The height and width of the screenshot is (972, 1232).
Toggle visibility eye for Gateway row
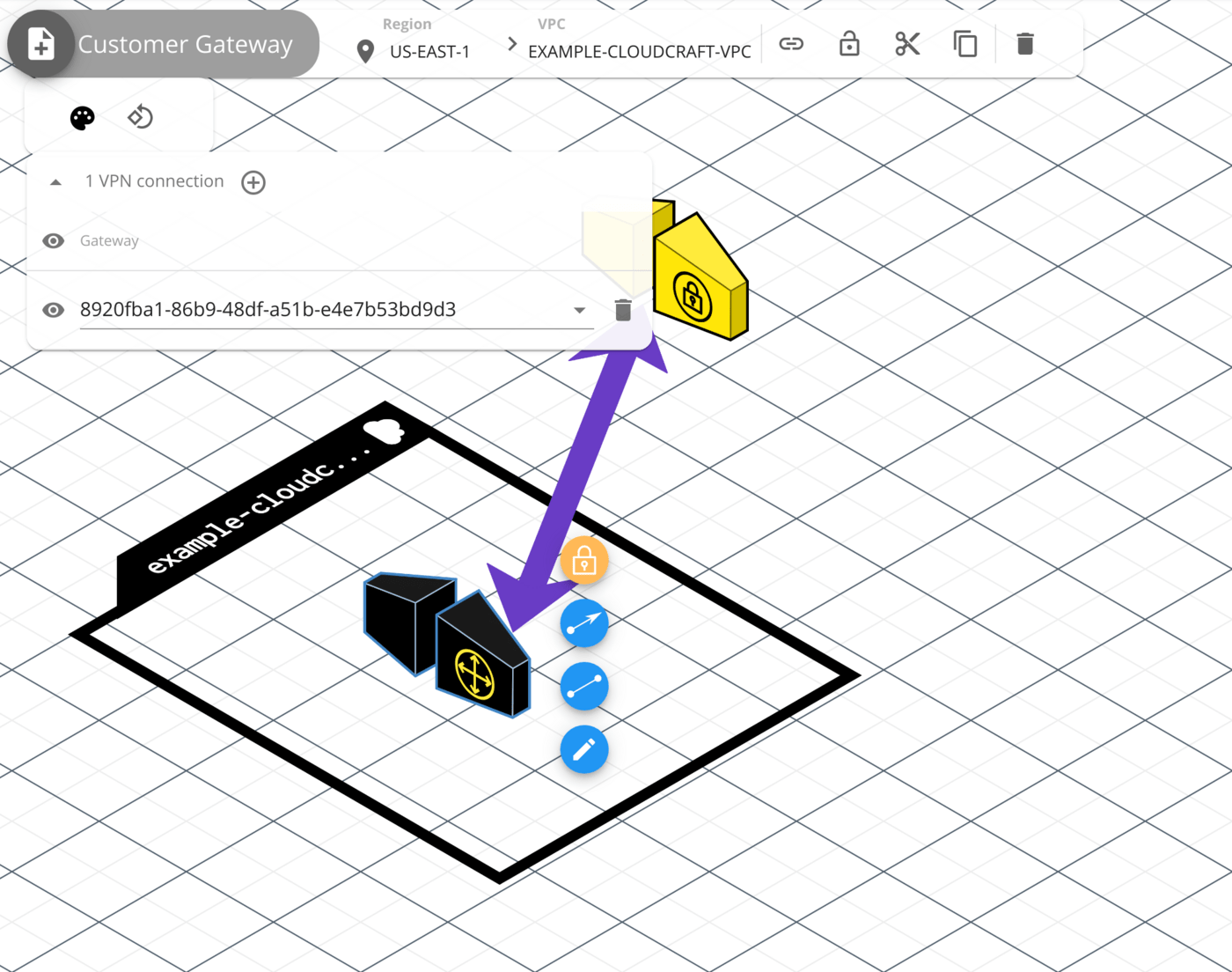(53, 240)
